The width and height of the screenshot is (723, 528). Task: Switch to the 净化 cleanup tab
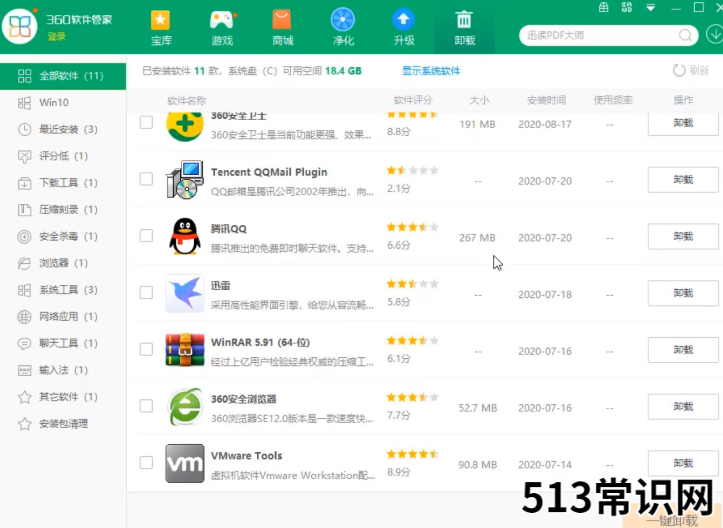(x=343, y=28)
